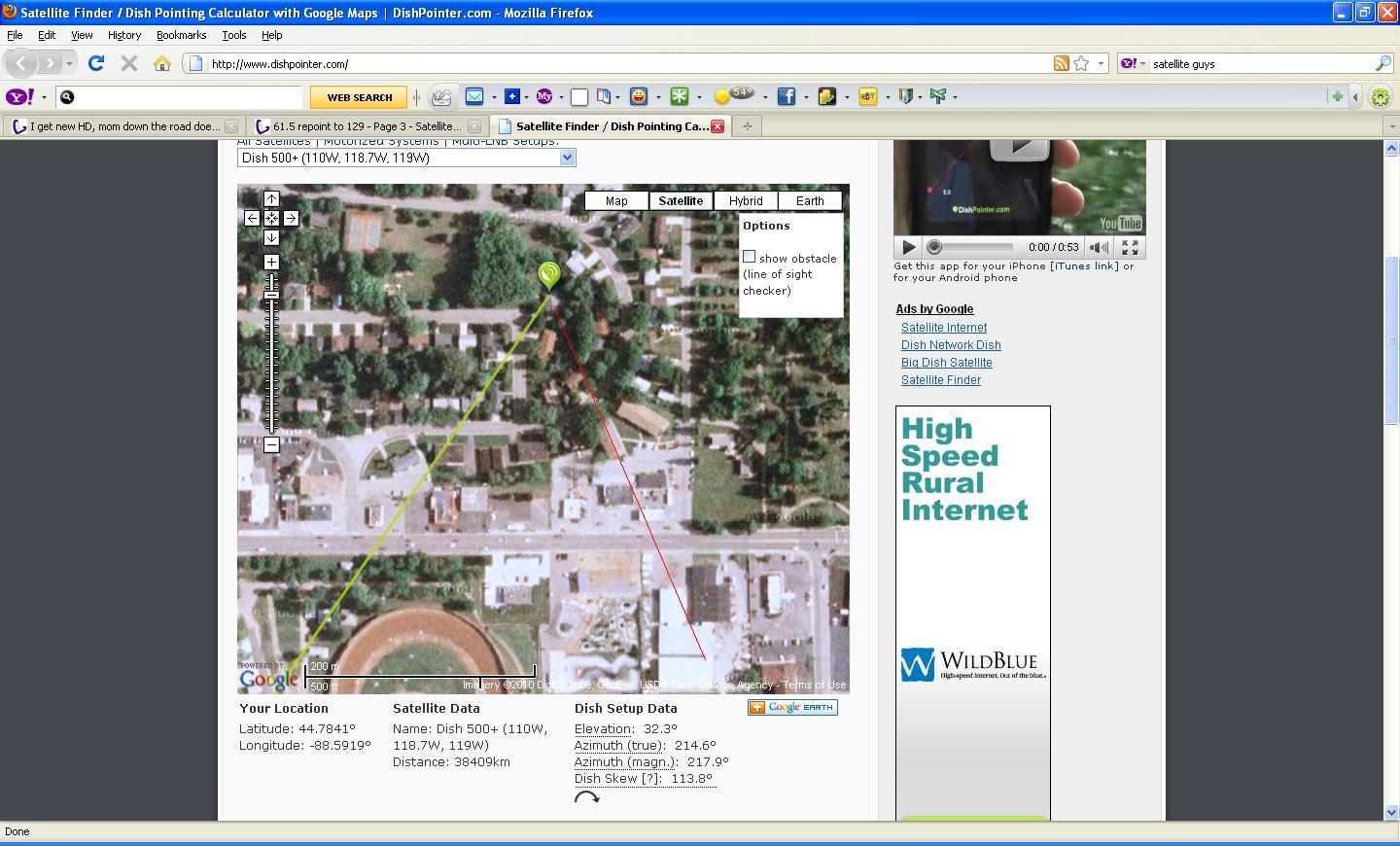Open Yahoo Mail dropdown arrow

(494, 97)
